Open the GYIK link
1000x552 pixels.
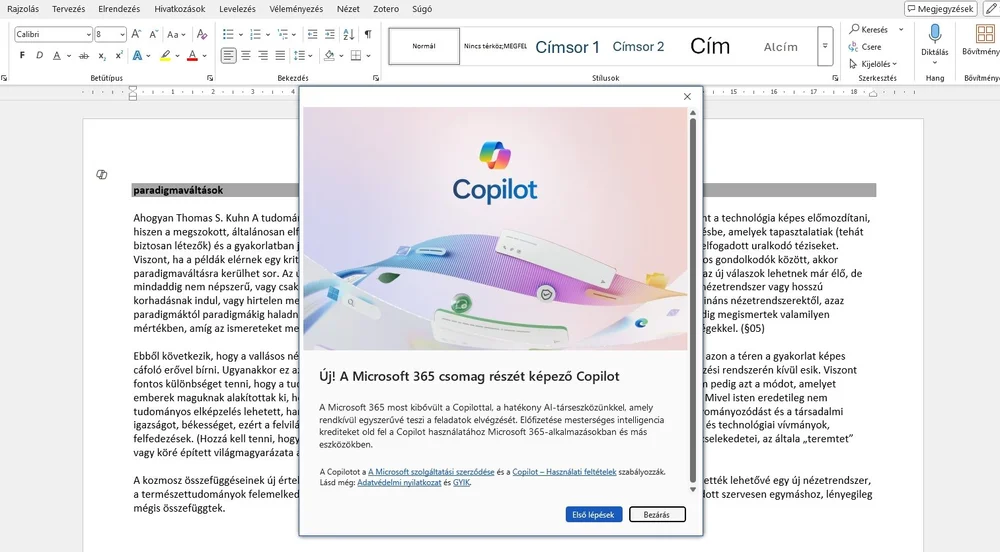click(x=461, y=483)
